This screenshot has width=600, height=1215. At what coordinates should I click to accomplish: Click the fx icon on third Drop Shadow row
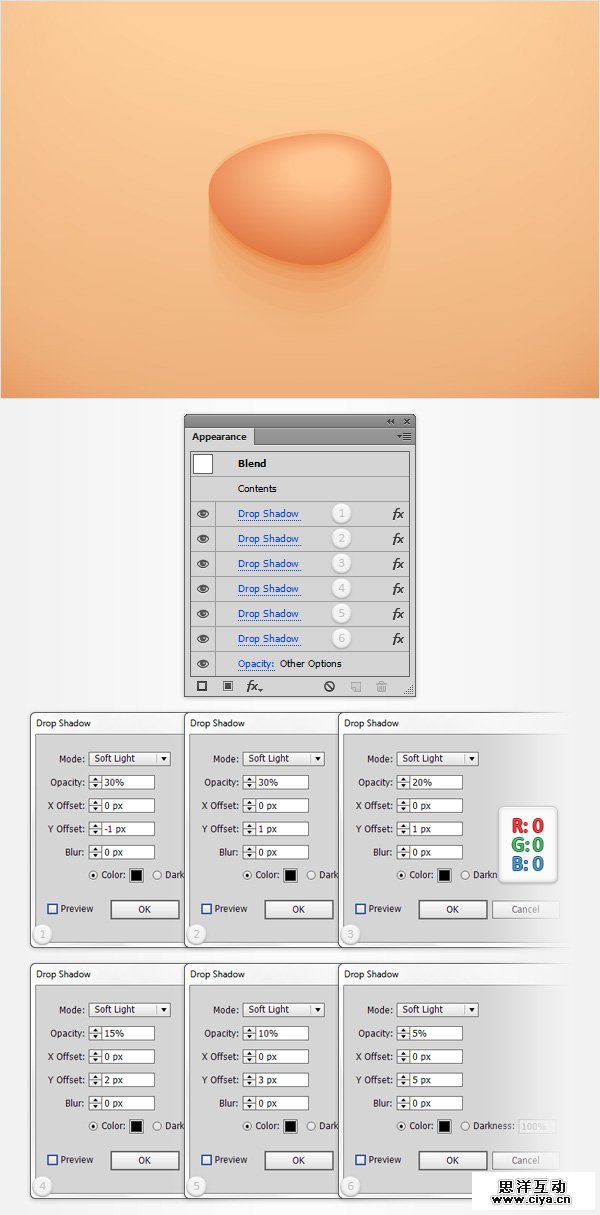tap(398, 564)
